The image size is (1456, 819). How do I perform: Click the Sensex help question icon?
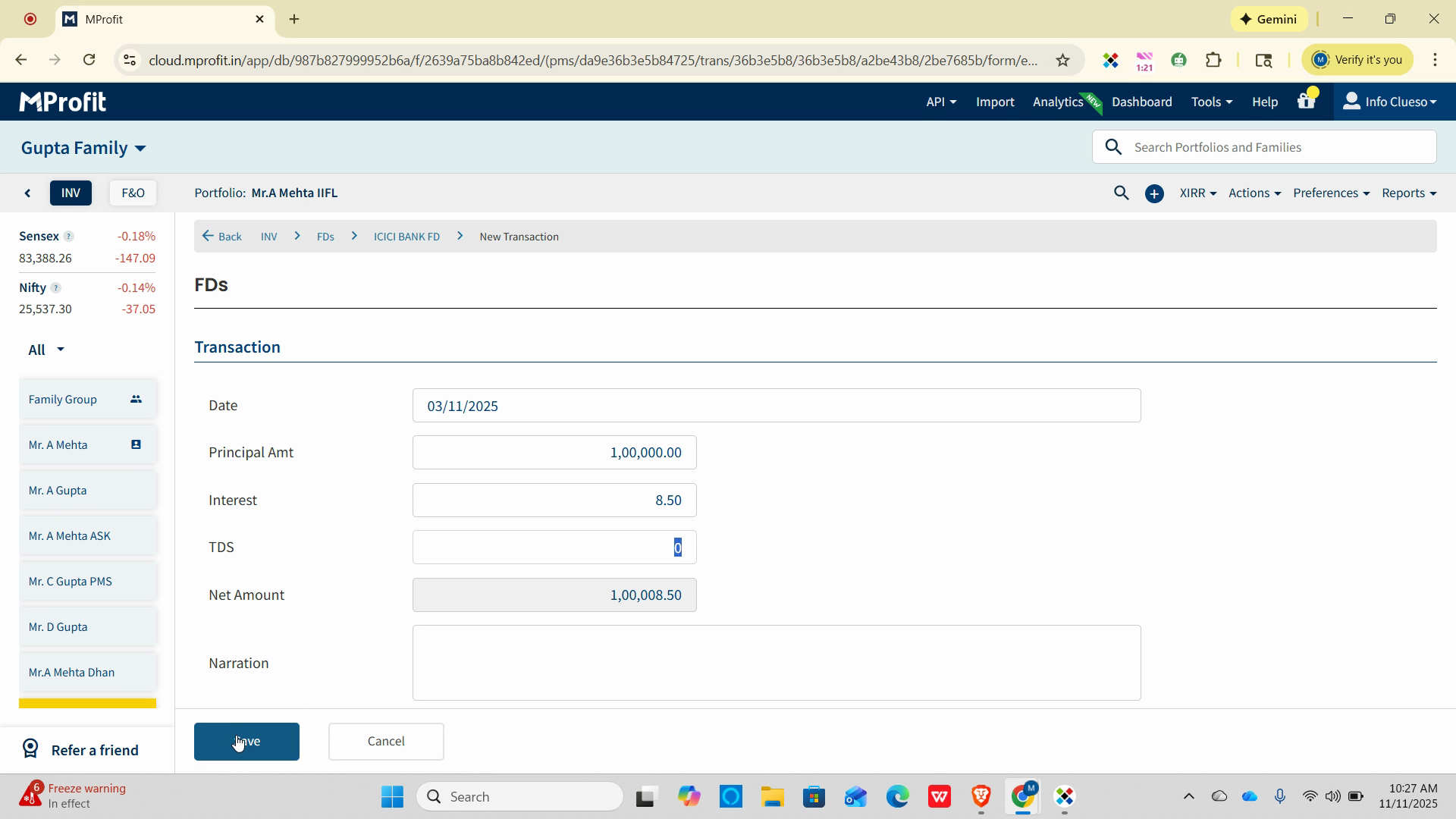tap(68, 237)
